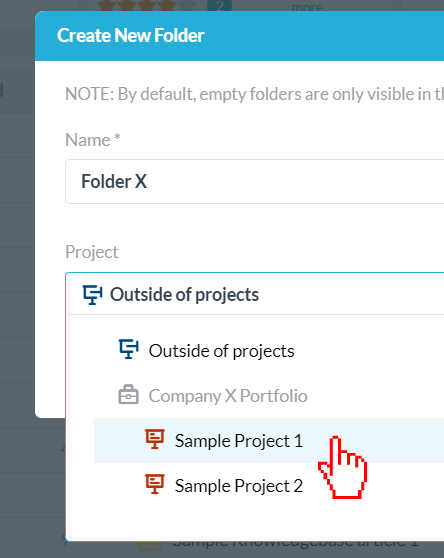Screen dimensions: 444x558
Task: Click the 'more' link behind the dialog
Action: pyautogui.click(x=307, y=6)
